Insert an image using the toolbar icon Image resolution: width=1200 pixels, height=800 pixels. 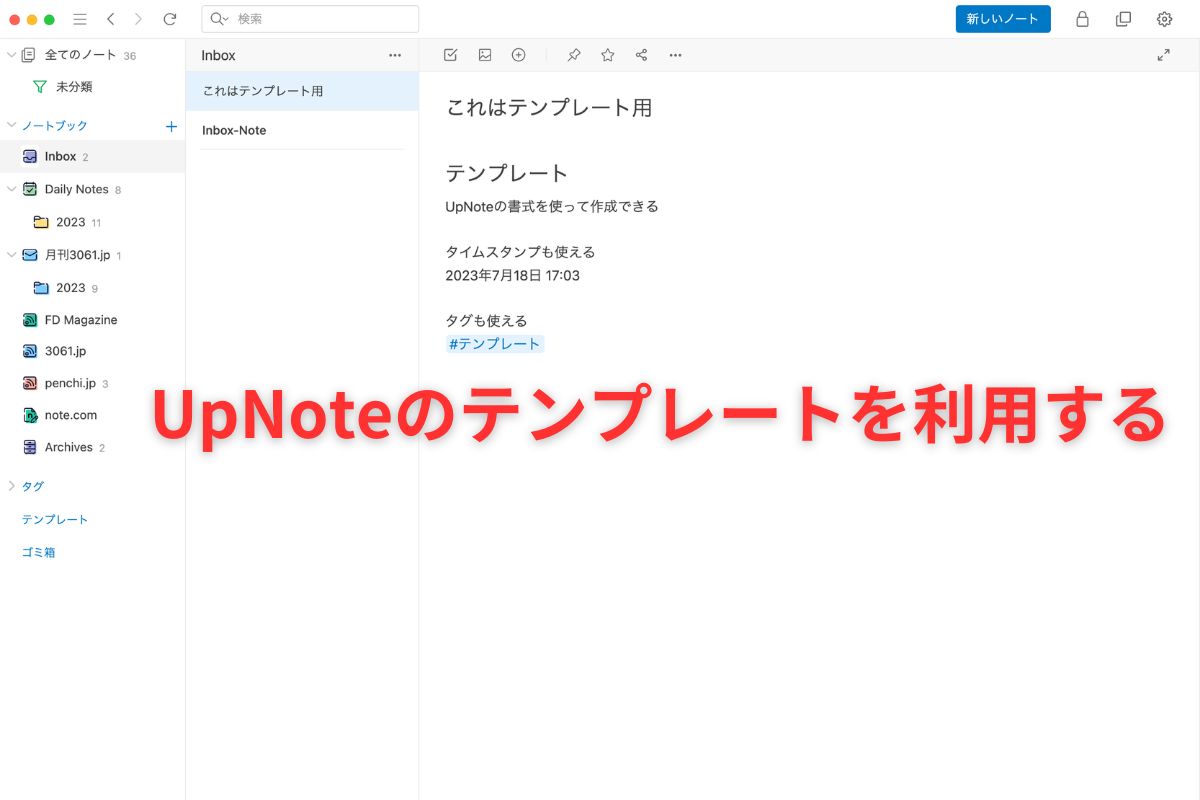(x=485, y=55)
